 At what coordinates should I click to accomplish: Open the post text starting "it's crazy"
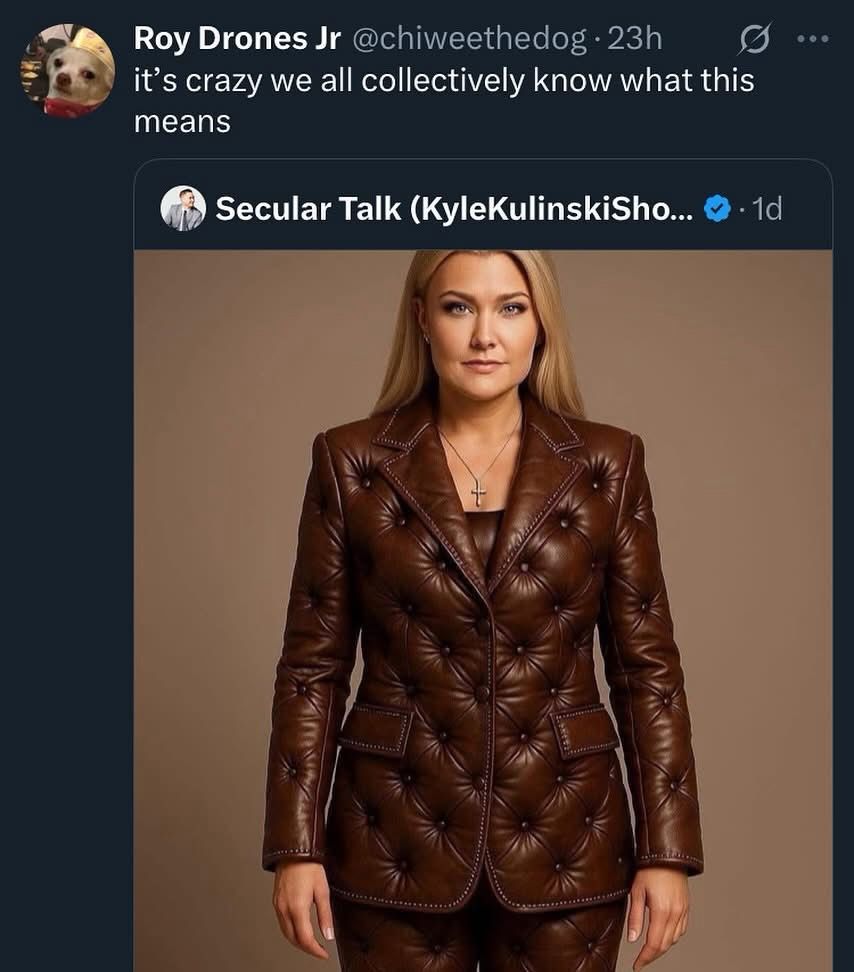coord(443,80)
